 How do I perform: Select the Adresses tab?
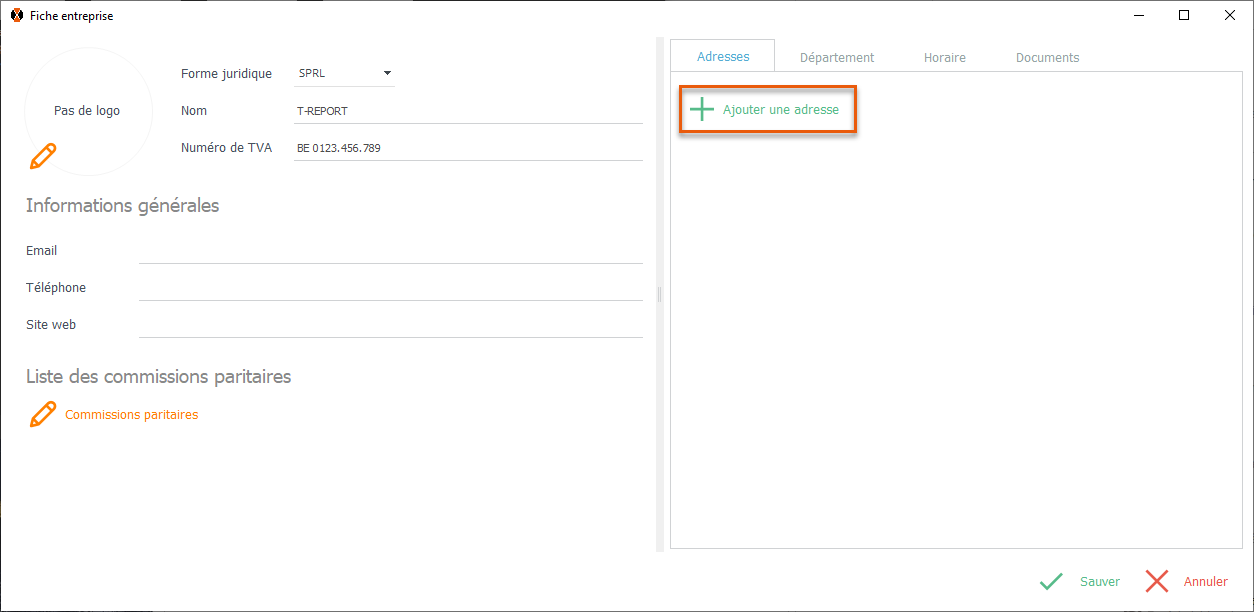point(722,57)
